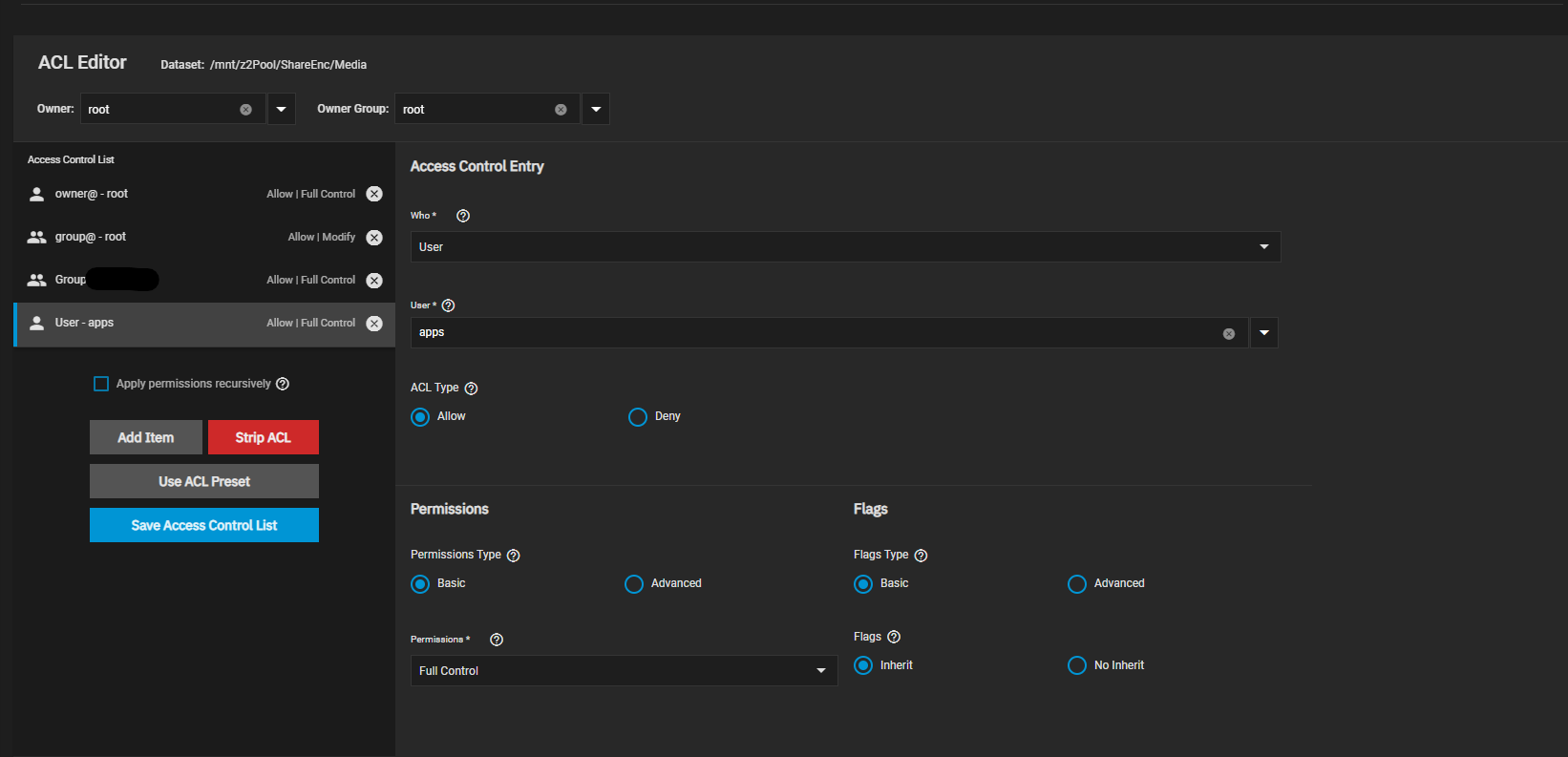The height and width of the screenshot is (757, 1568).
Task: Open the Permissions dropdown showing Full Control
Action: tap(624, 670)
